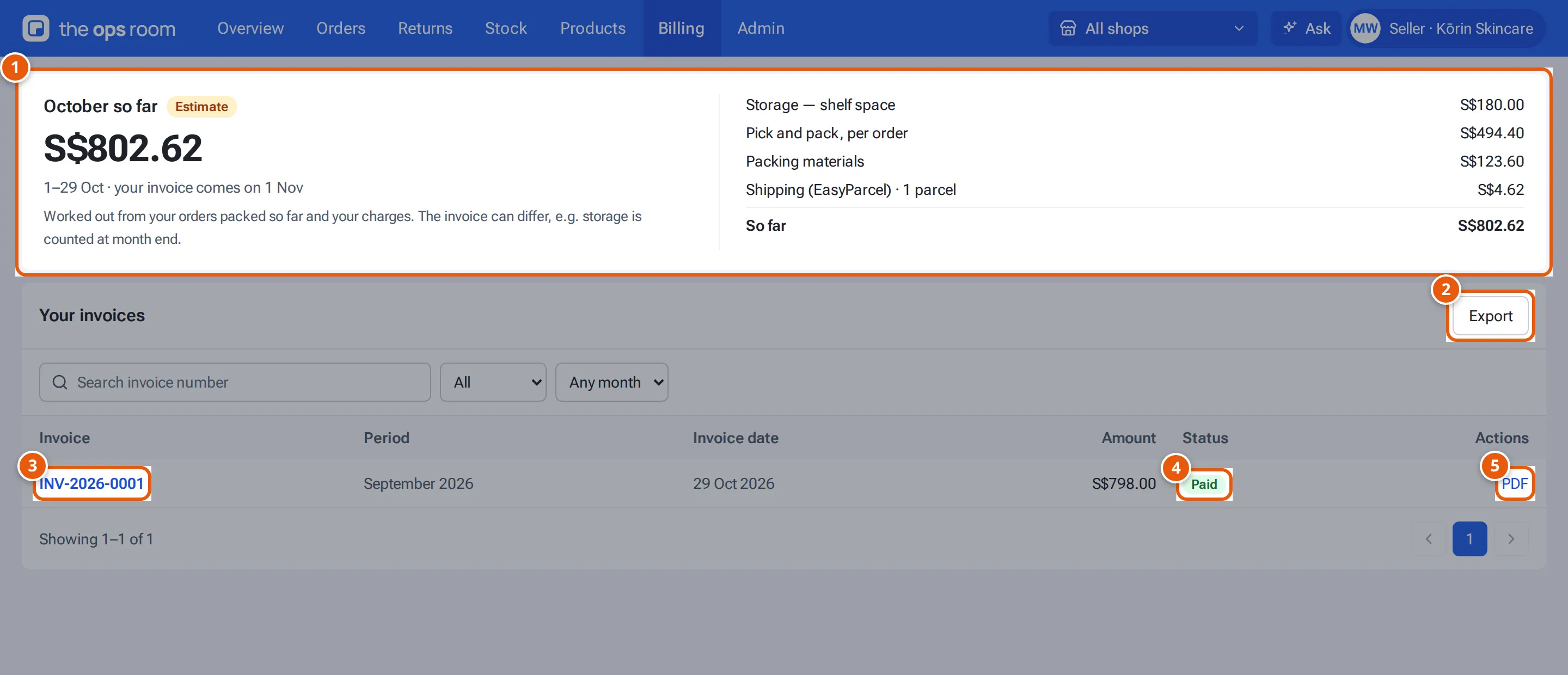This screenshot has width=1568, height=675.
Task: Download the PDF for INV-2026-0001
Action: click(x=1515, y=483)
